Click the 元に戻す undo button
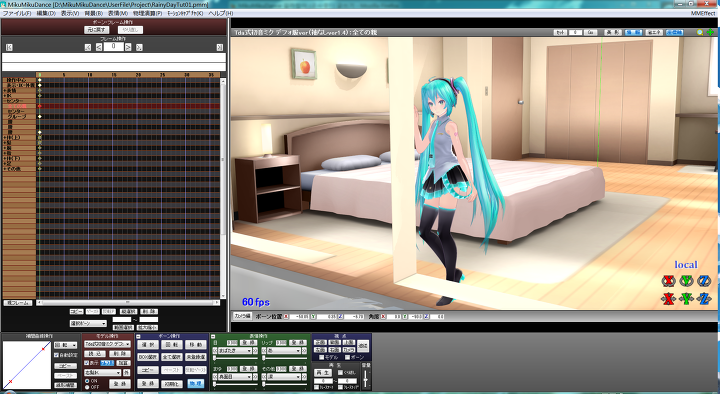Screen dimensions: 720x394 tap(96, 30)
